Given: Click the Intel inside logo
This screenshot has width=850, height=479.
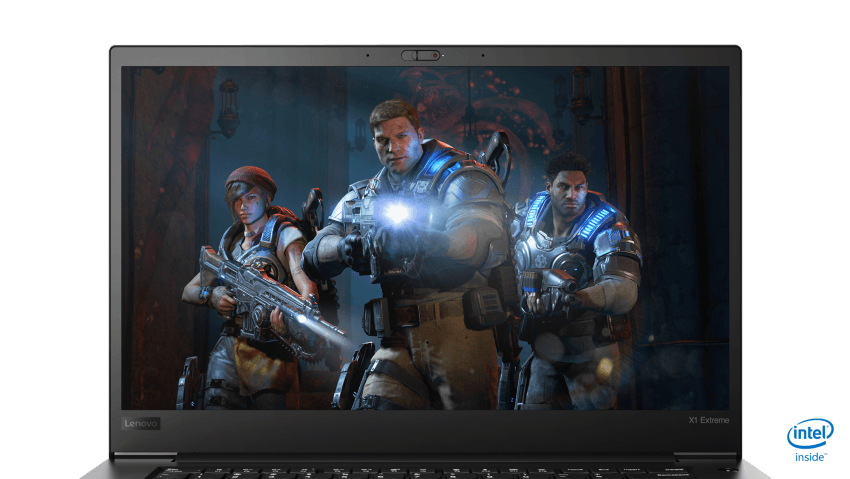Looking at the screenshot, I should point(810,440).
